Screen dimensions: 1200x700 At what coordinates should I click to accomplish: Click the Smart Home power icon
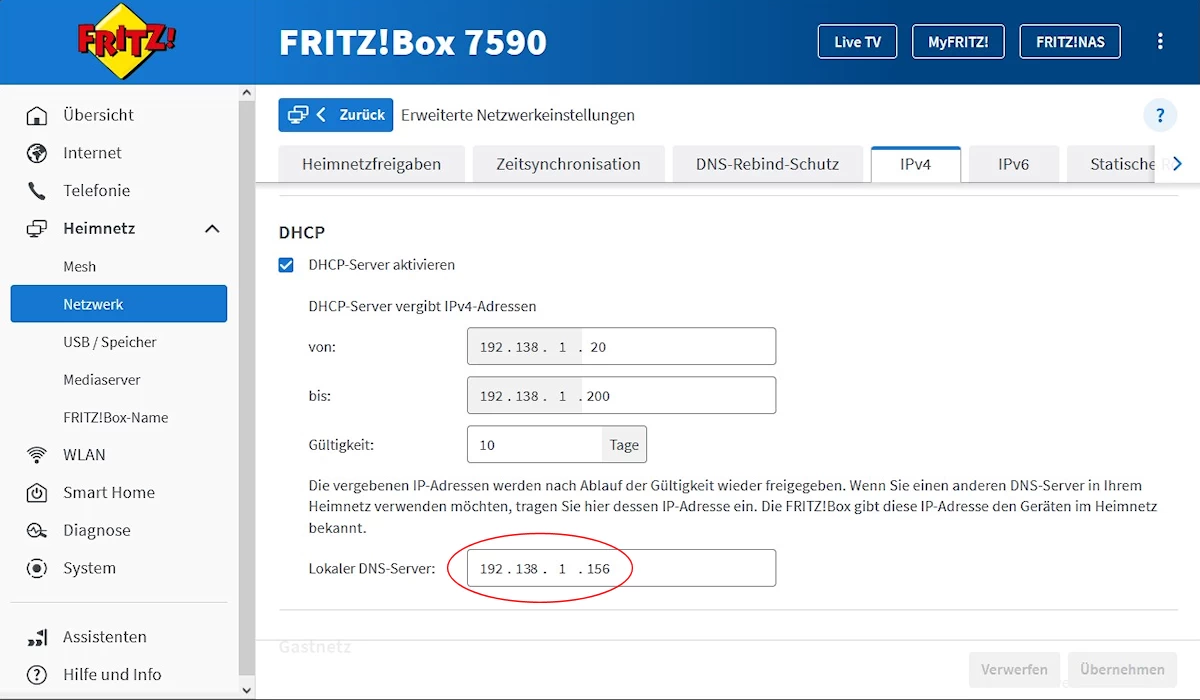point(37,493)
